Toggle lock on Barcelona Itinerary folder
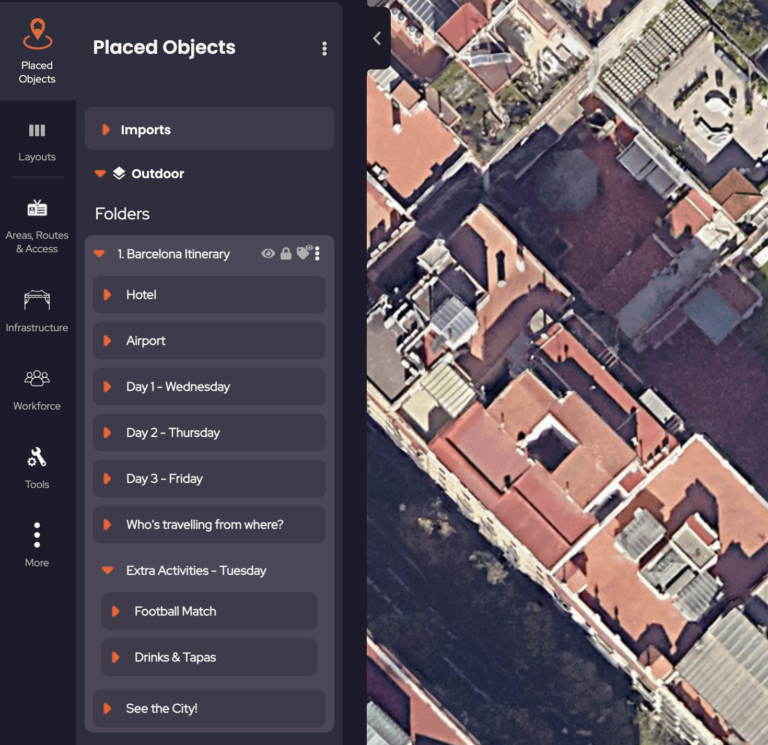768x745 pixels. [286, 254]
